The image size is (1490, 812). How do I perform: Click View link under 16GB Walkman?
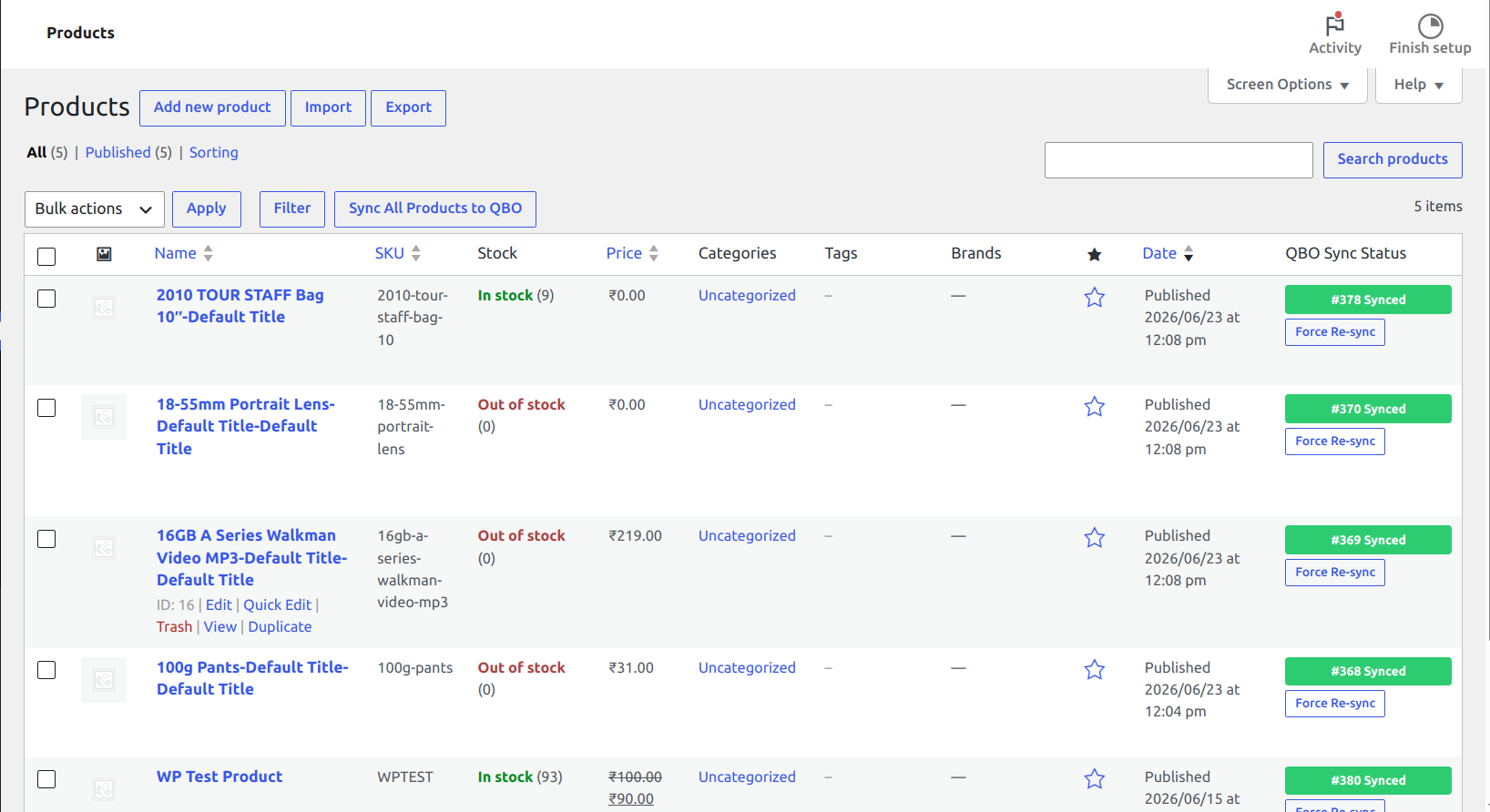click(220, 626)
